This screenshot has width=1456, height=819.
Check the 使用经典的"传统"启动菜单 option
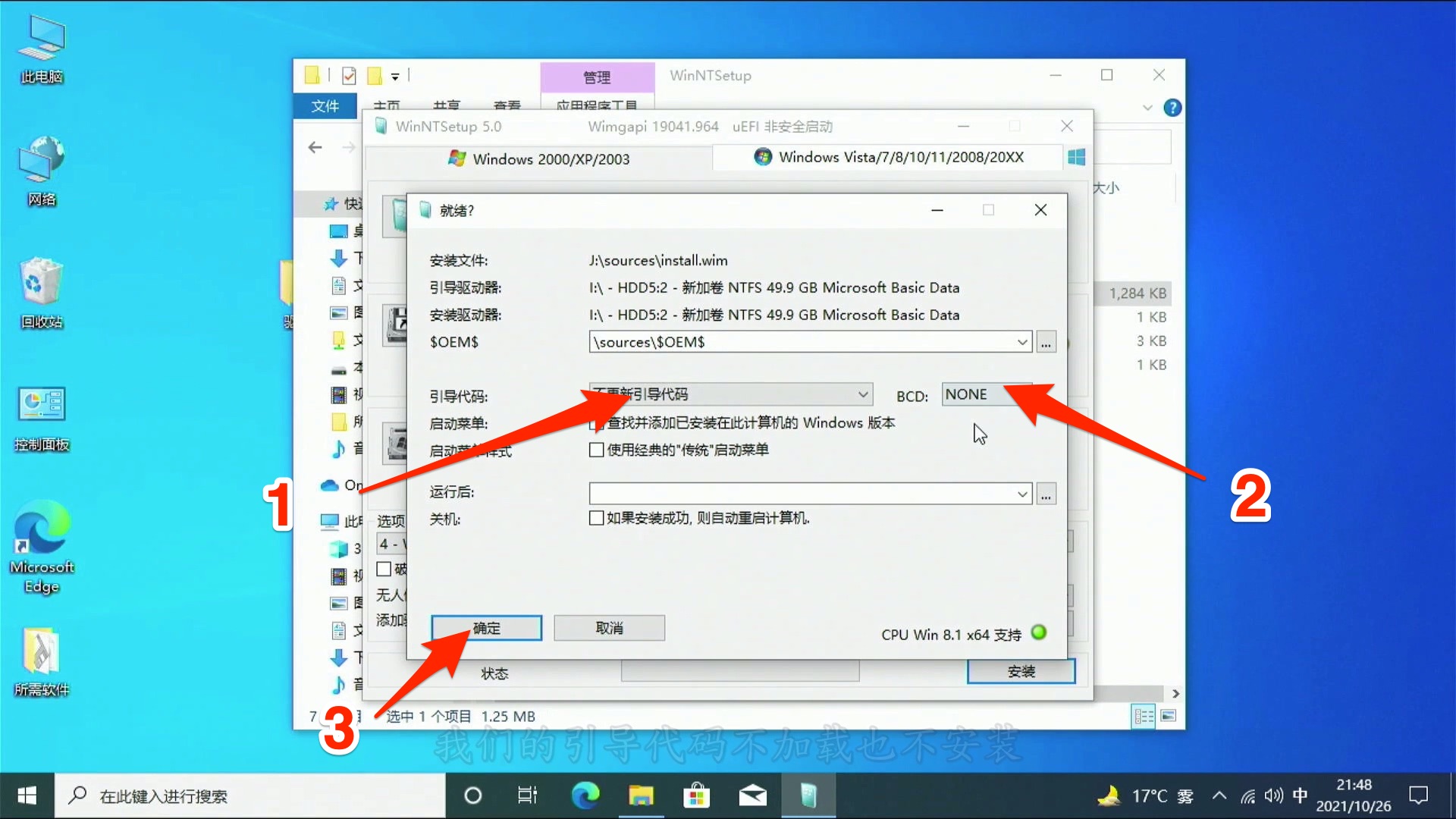coord(597,450)
